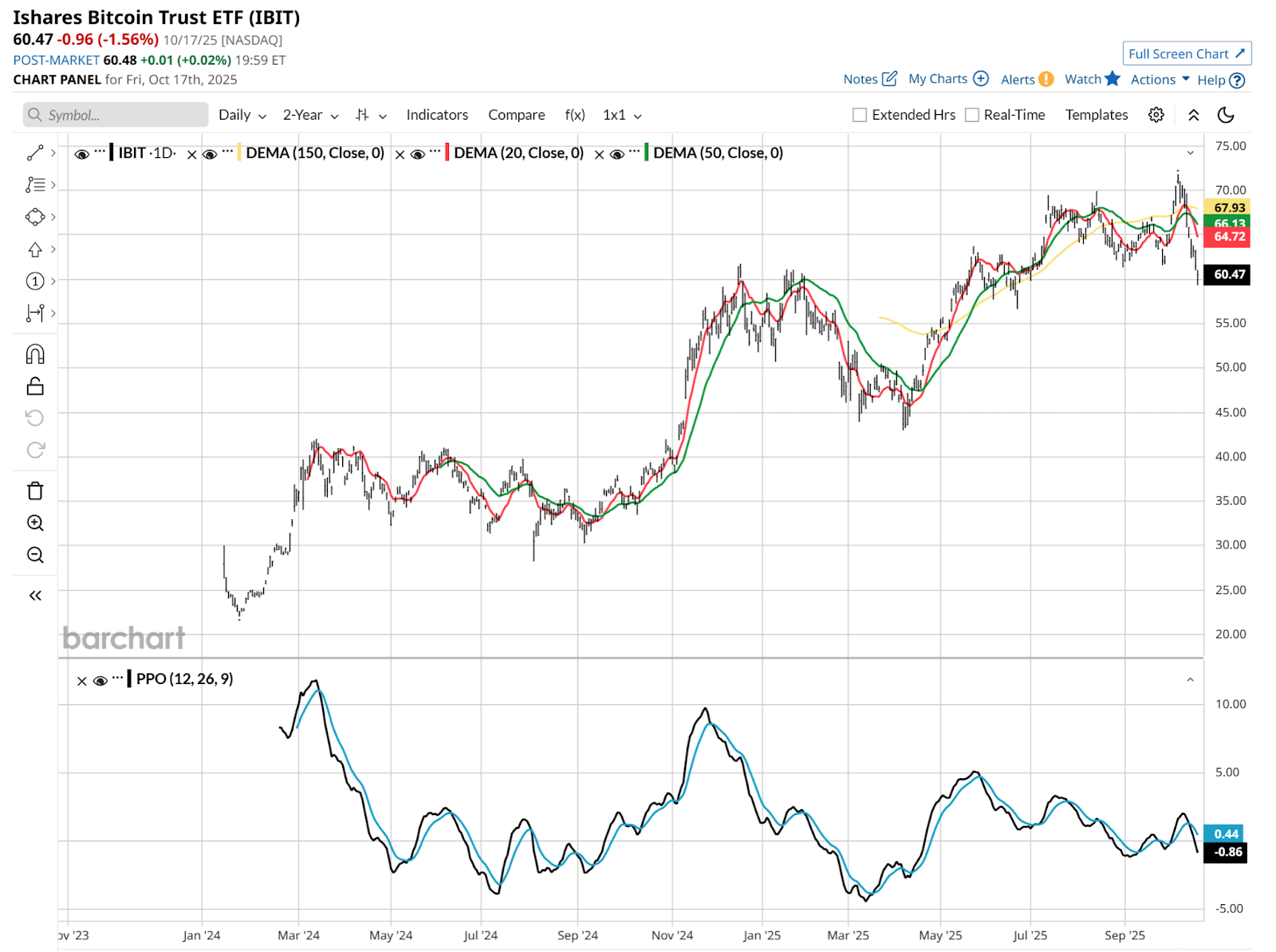This screenshot has height=952, width=1276.
Task: Click the redo arrow icon
Action: (x=35, y=450)
